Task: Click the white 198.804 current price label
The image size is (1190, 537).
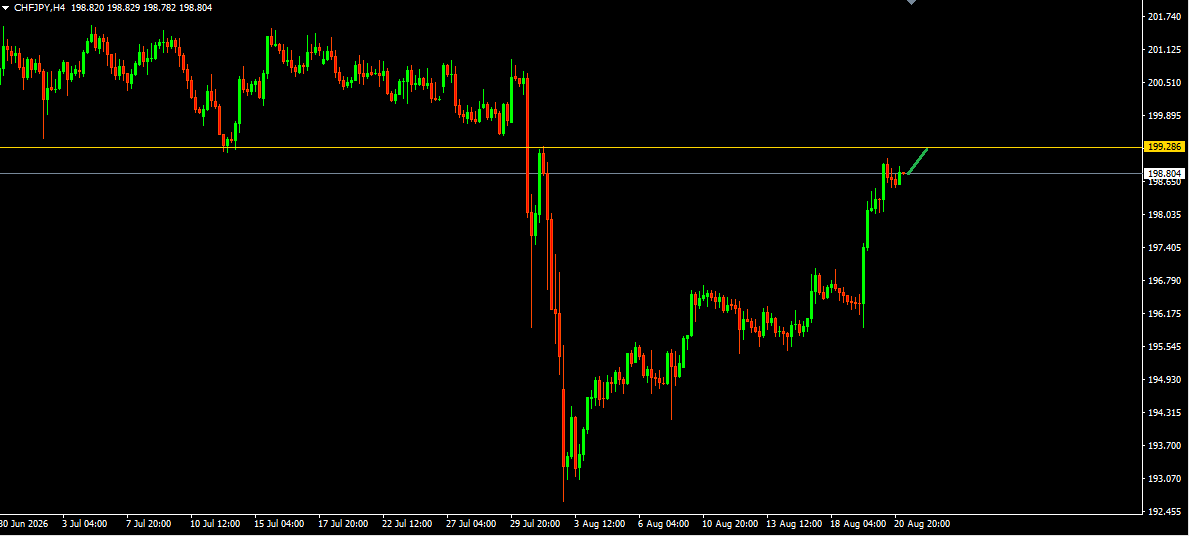Action: point(1165,174)
